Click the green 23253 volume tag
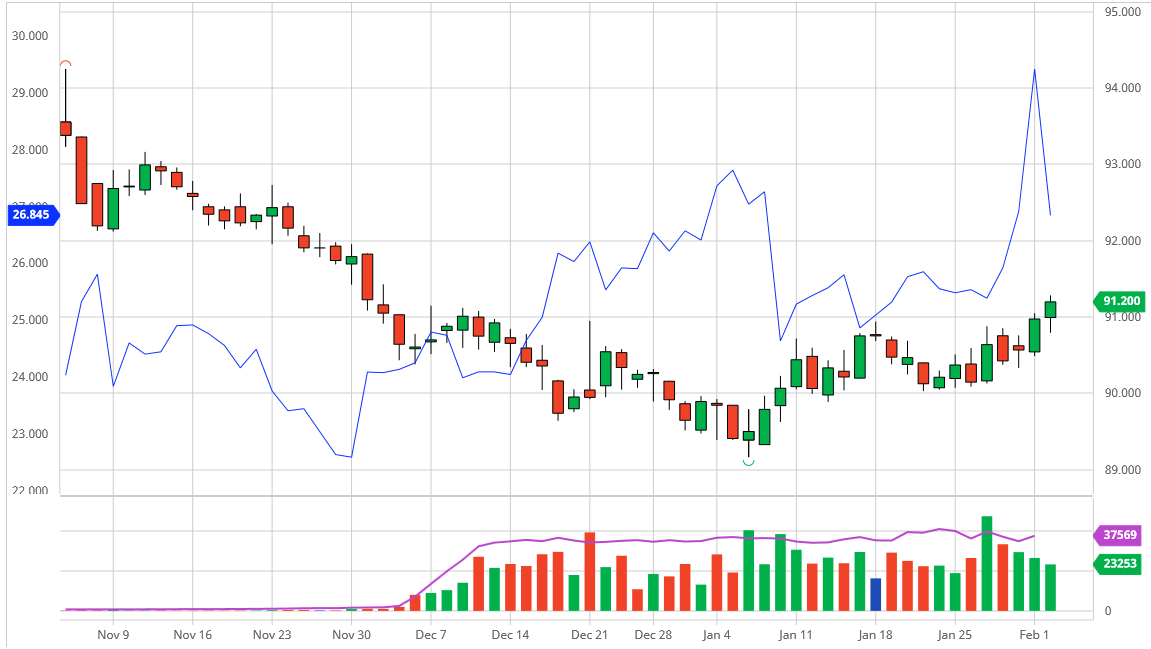Screen dimensions: 1151x649 coord(1119,564)
